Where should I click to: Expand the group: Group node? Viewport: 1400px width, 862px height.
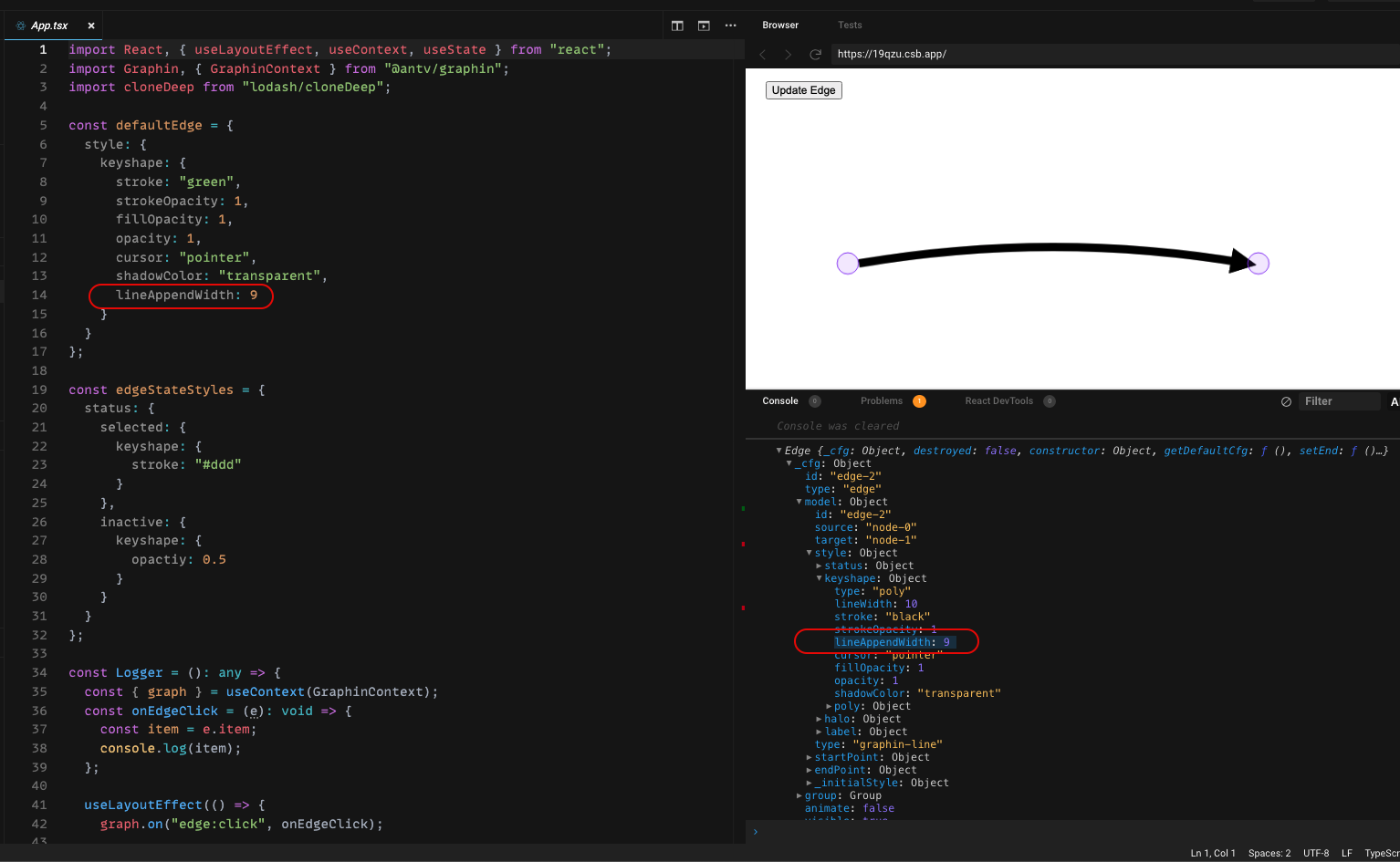799,795
